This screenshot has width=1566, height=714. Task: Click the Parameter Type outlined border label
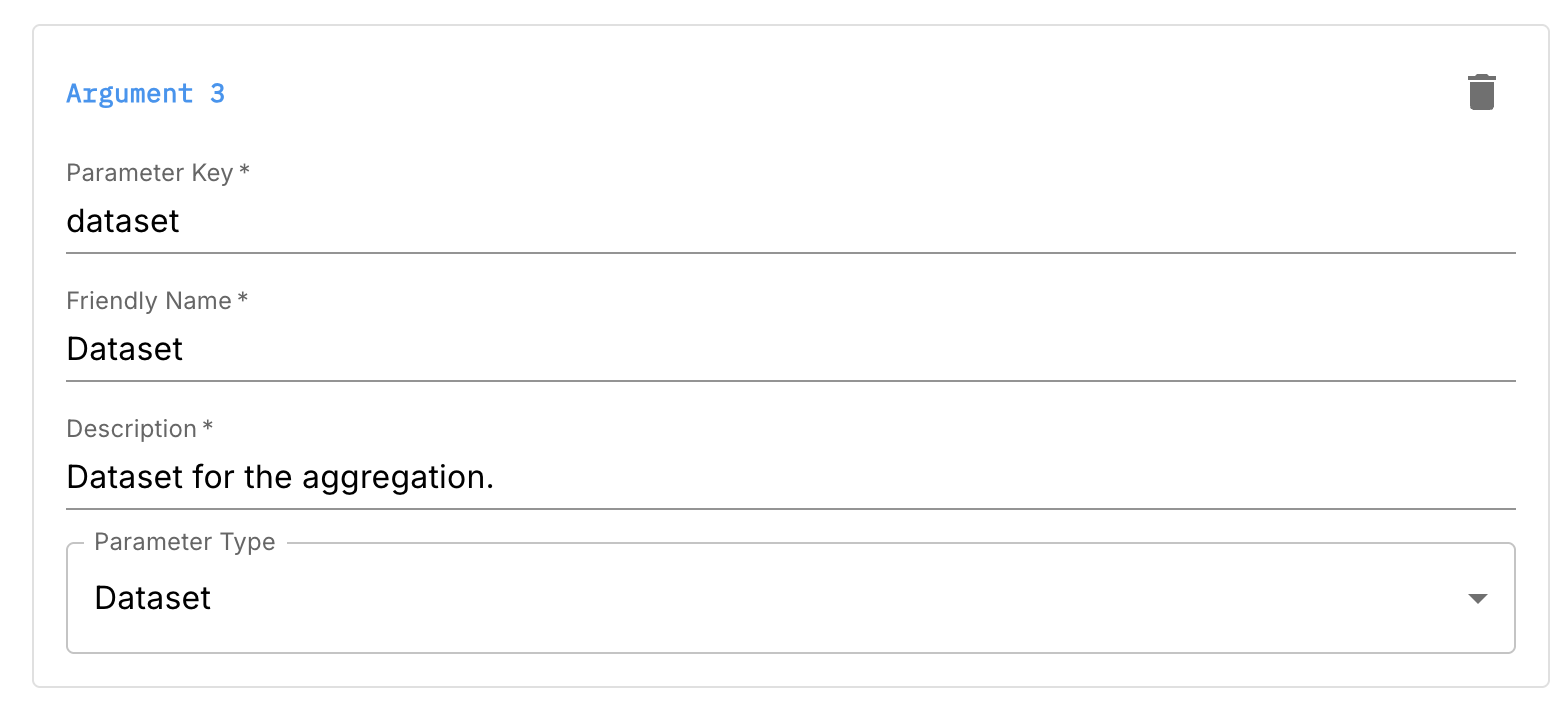[184, 542]
